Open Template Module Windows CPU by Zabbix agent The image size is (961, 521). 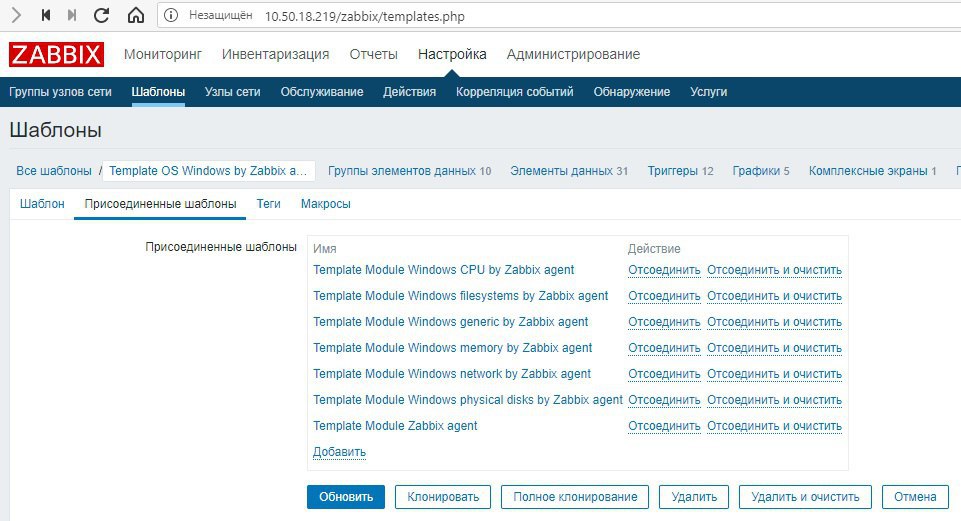(444, 270)
